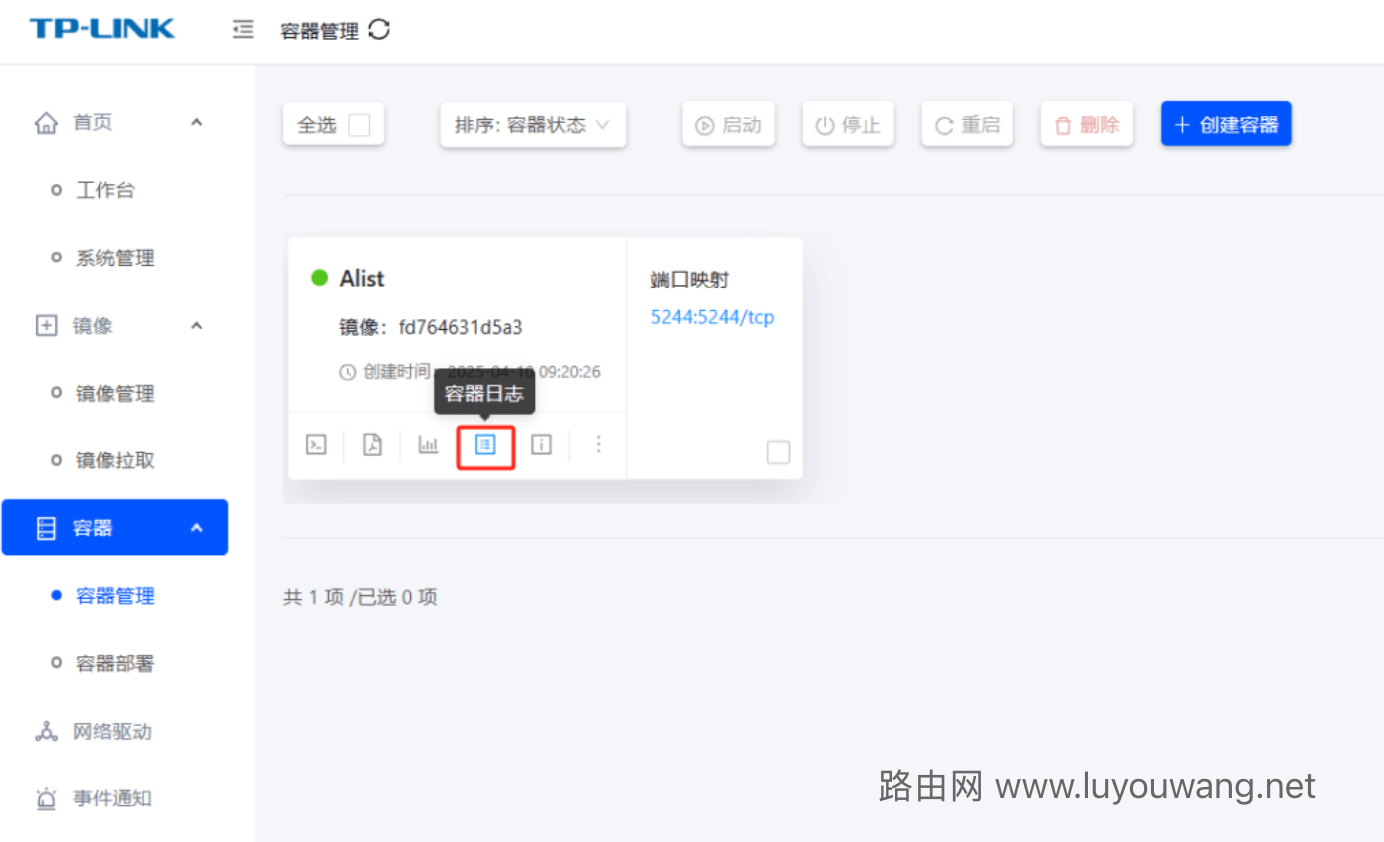Open the 5244:5244/tcp port mapping link
1384x842 pixels.
coord(713,317)
